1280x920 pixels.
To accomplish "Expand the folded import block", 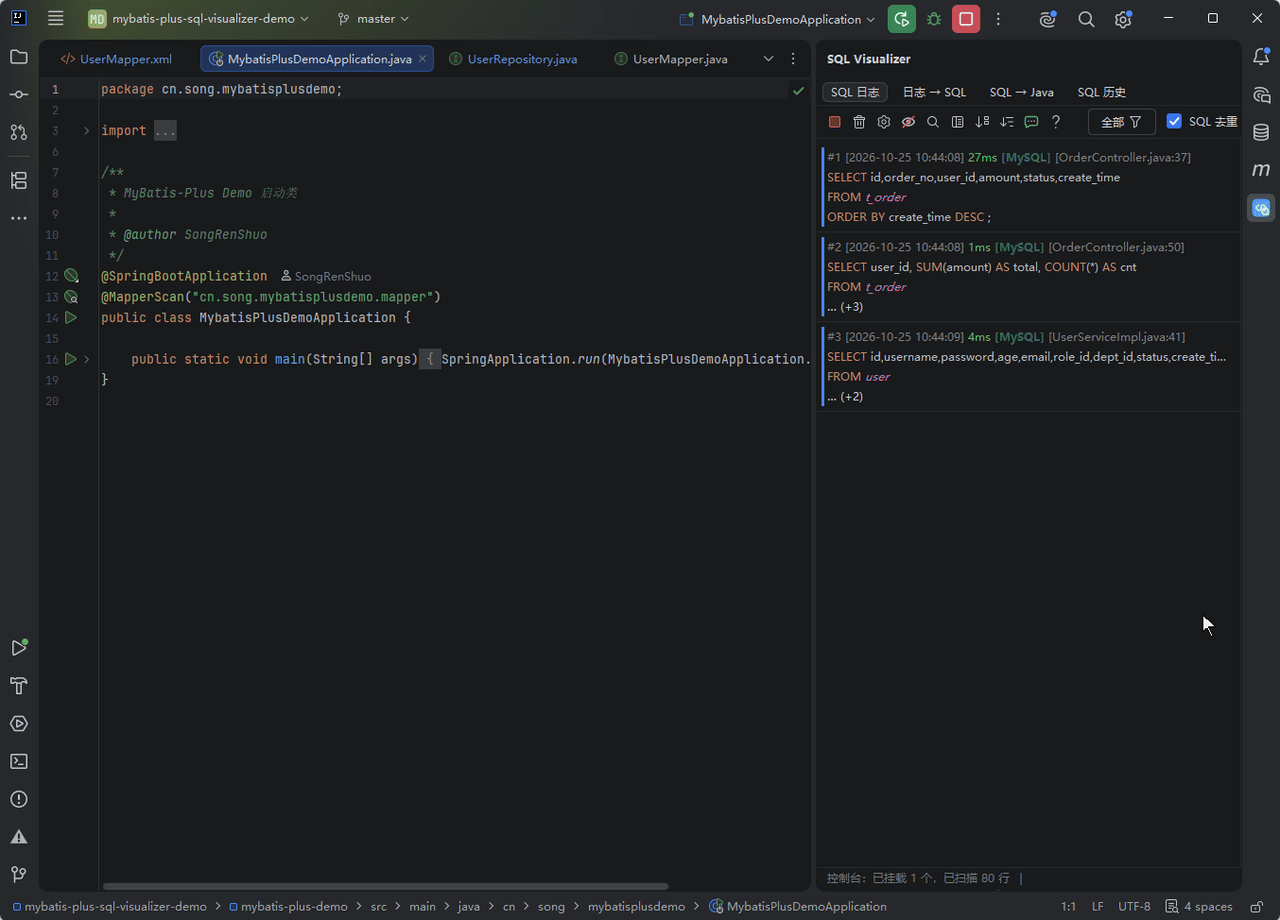I will (87, 131).
